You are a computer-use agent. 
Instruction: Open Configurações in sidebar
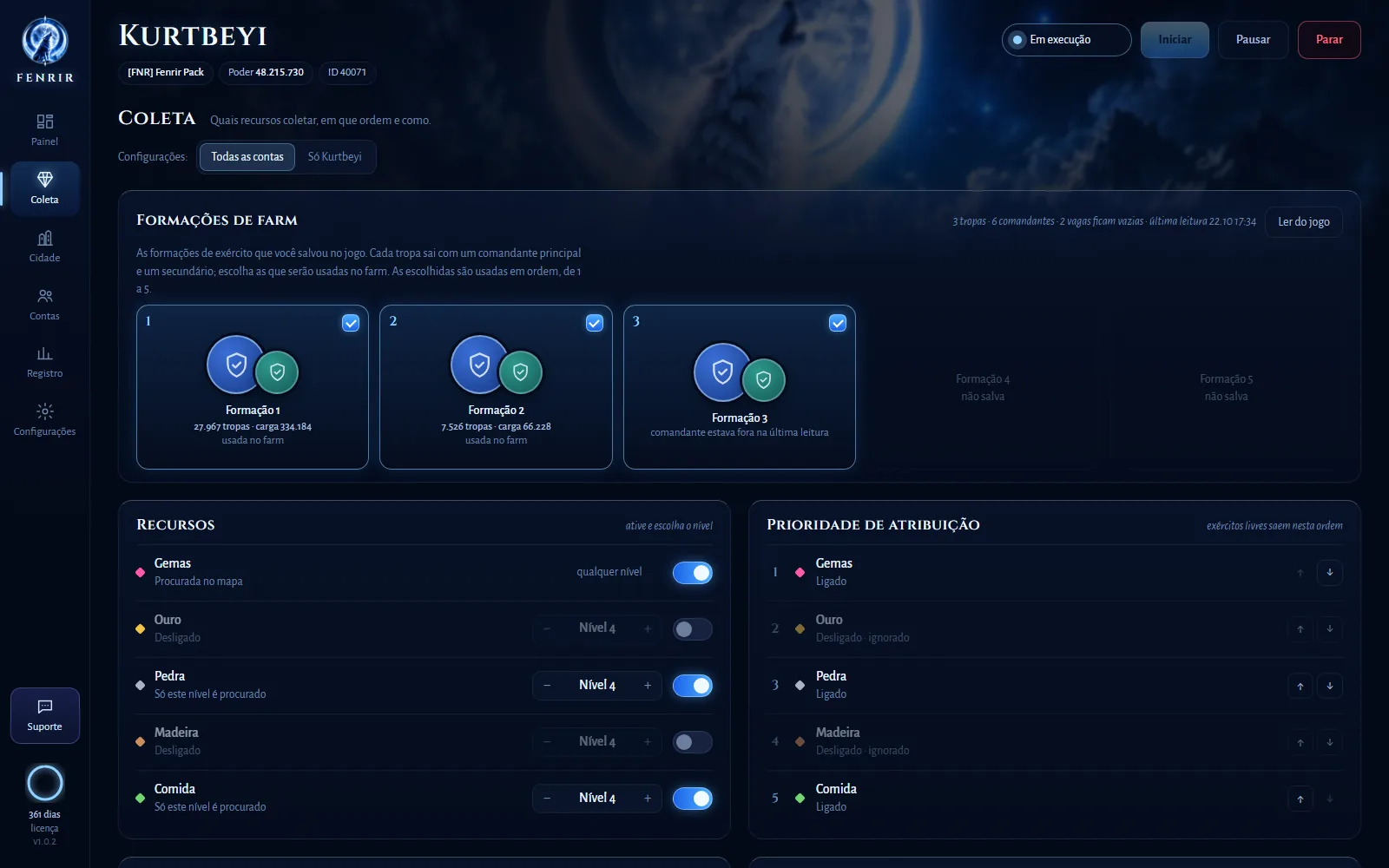44,420
